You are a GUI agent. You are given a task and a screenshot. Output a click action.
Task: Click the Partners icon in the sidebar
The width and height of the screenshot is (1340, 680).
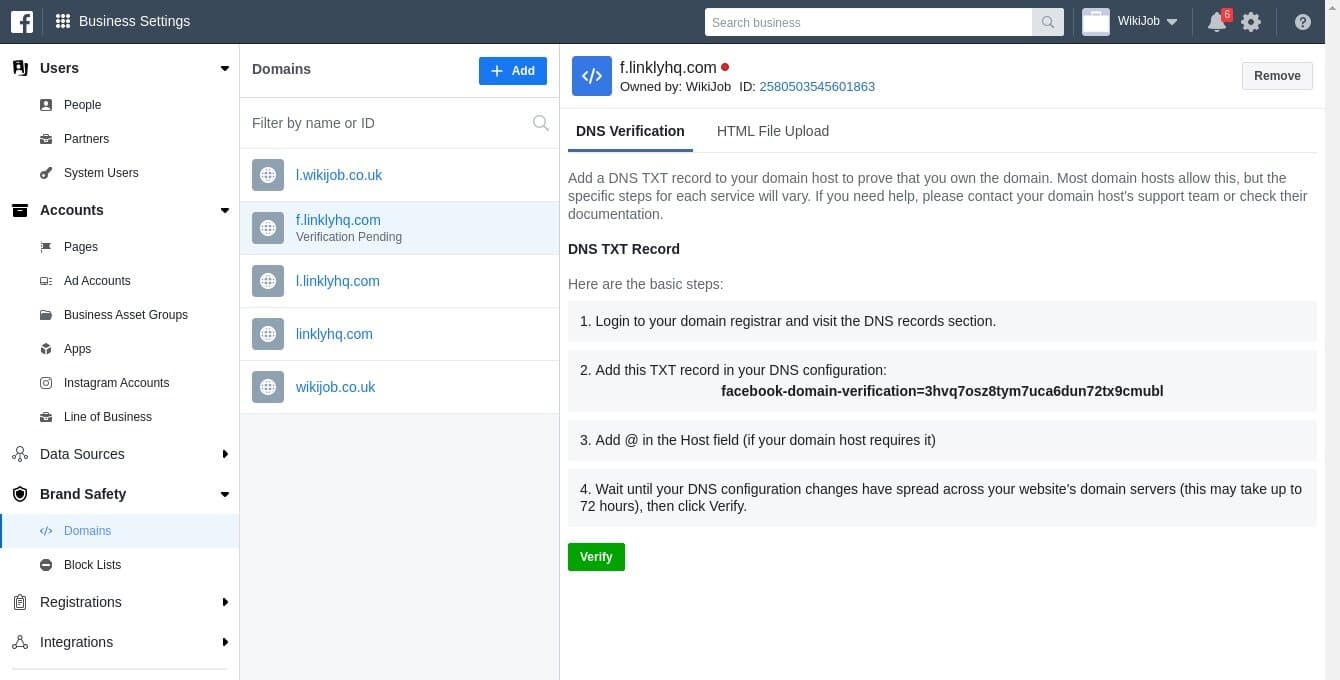(46, 139)
